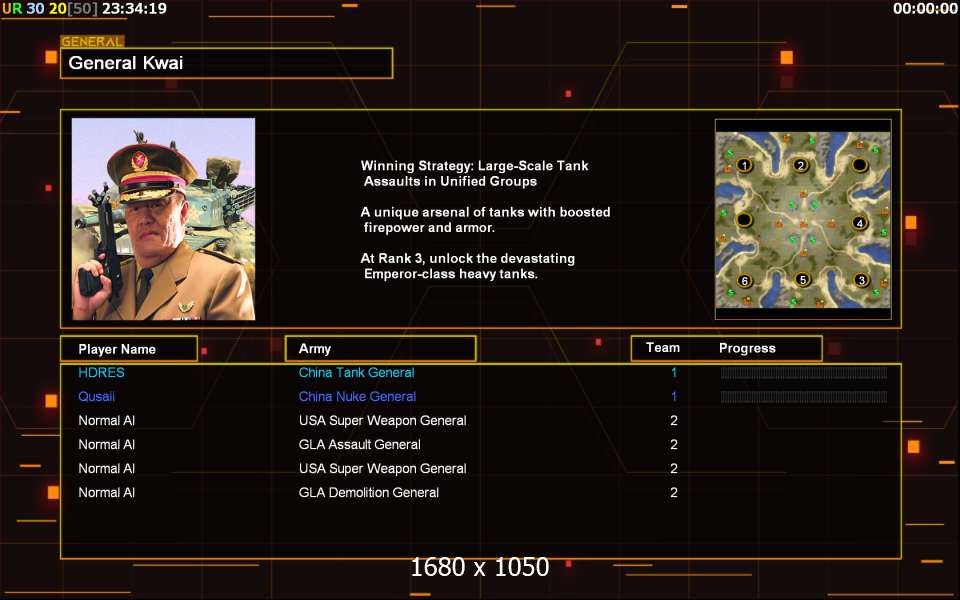This screenshot has width=960, height=600.
Task: Select player name HDRES
Action: point(102,373)
